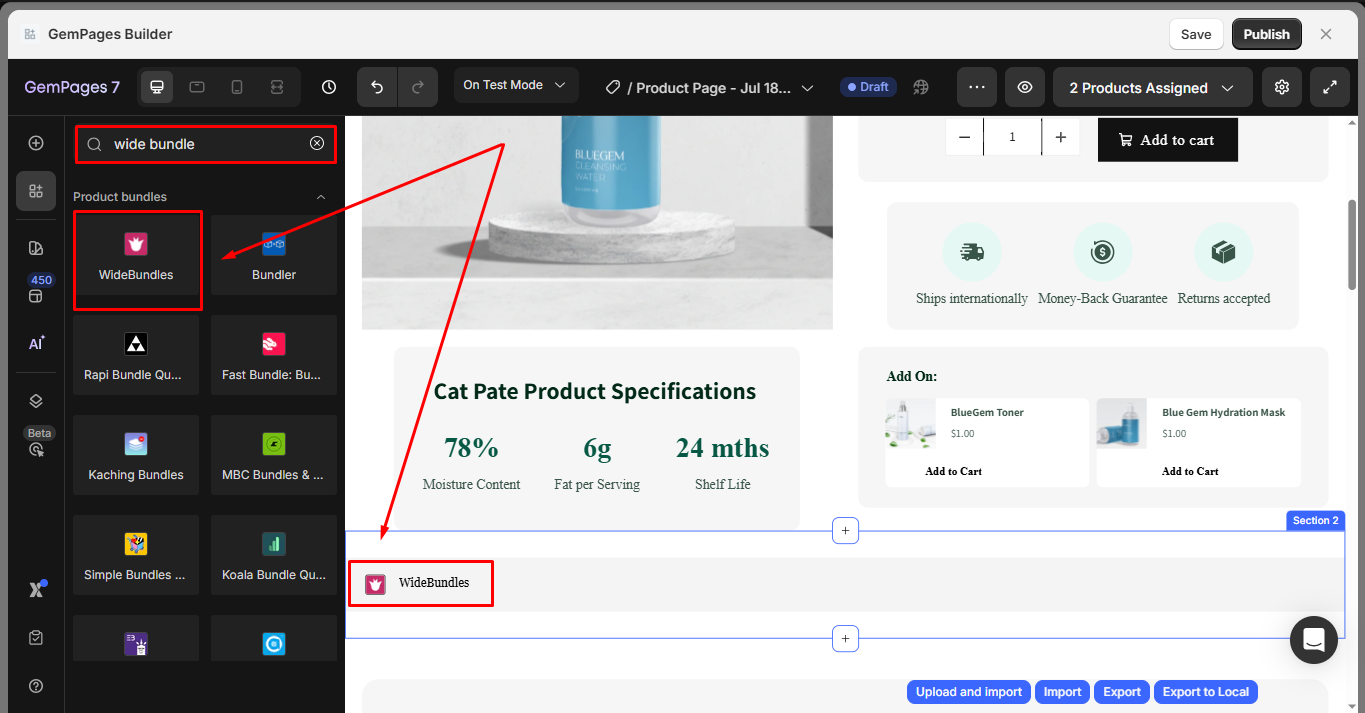Switch to tablet device view
Screen dimensions: 1365x713
point(197,87)
